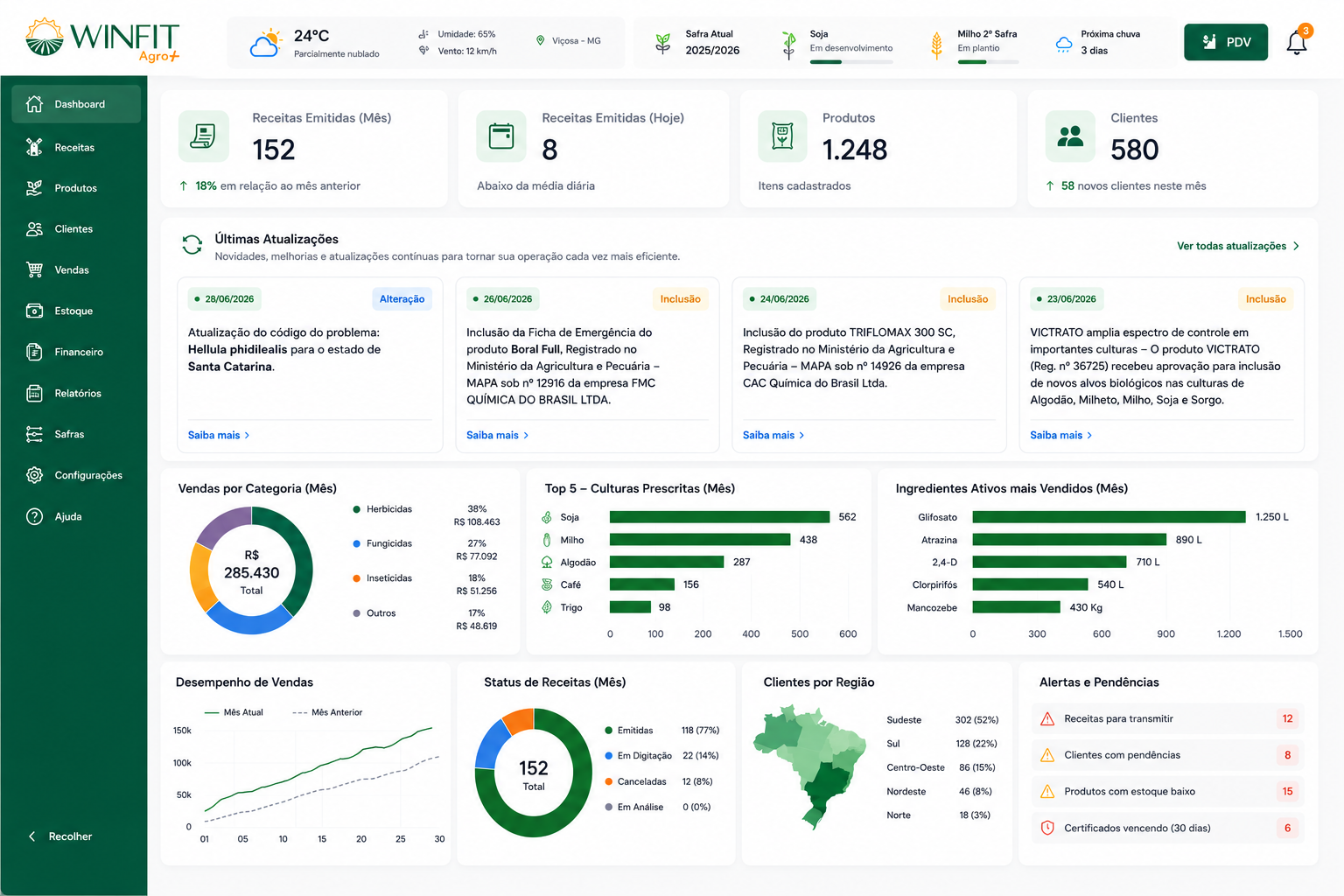Click the Soja development progress bar
This screenshot has height=896, width=1344.
coord(851,62)
